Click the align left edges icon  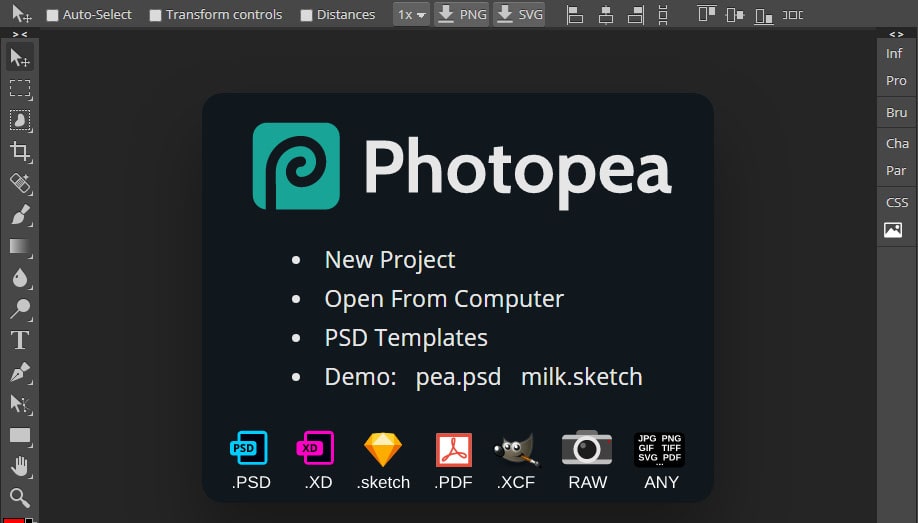pyautogui.click(x=575, y=15)
